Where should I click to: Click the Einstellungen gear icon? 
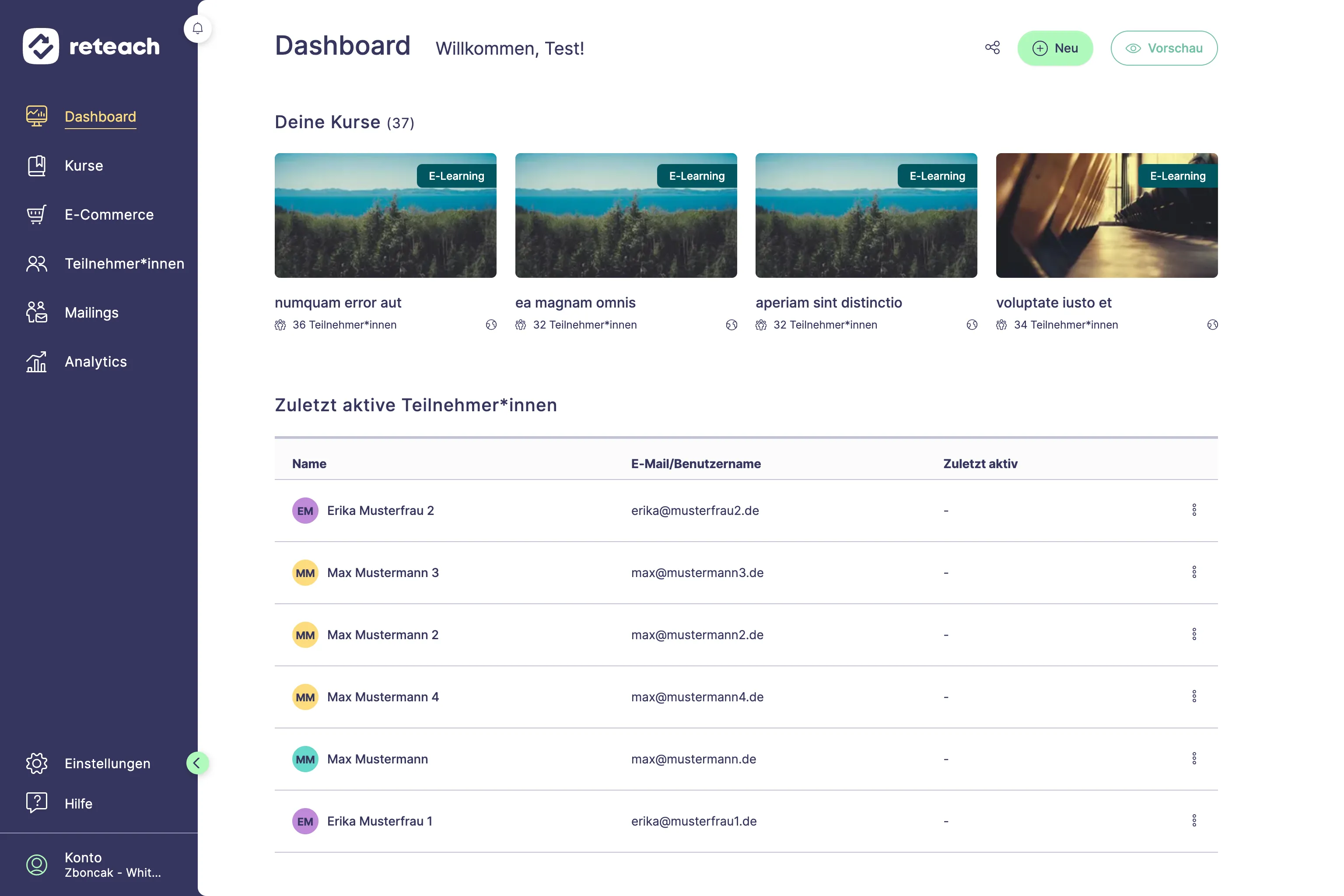[x=37, y=763]
